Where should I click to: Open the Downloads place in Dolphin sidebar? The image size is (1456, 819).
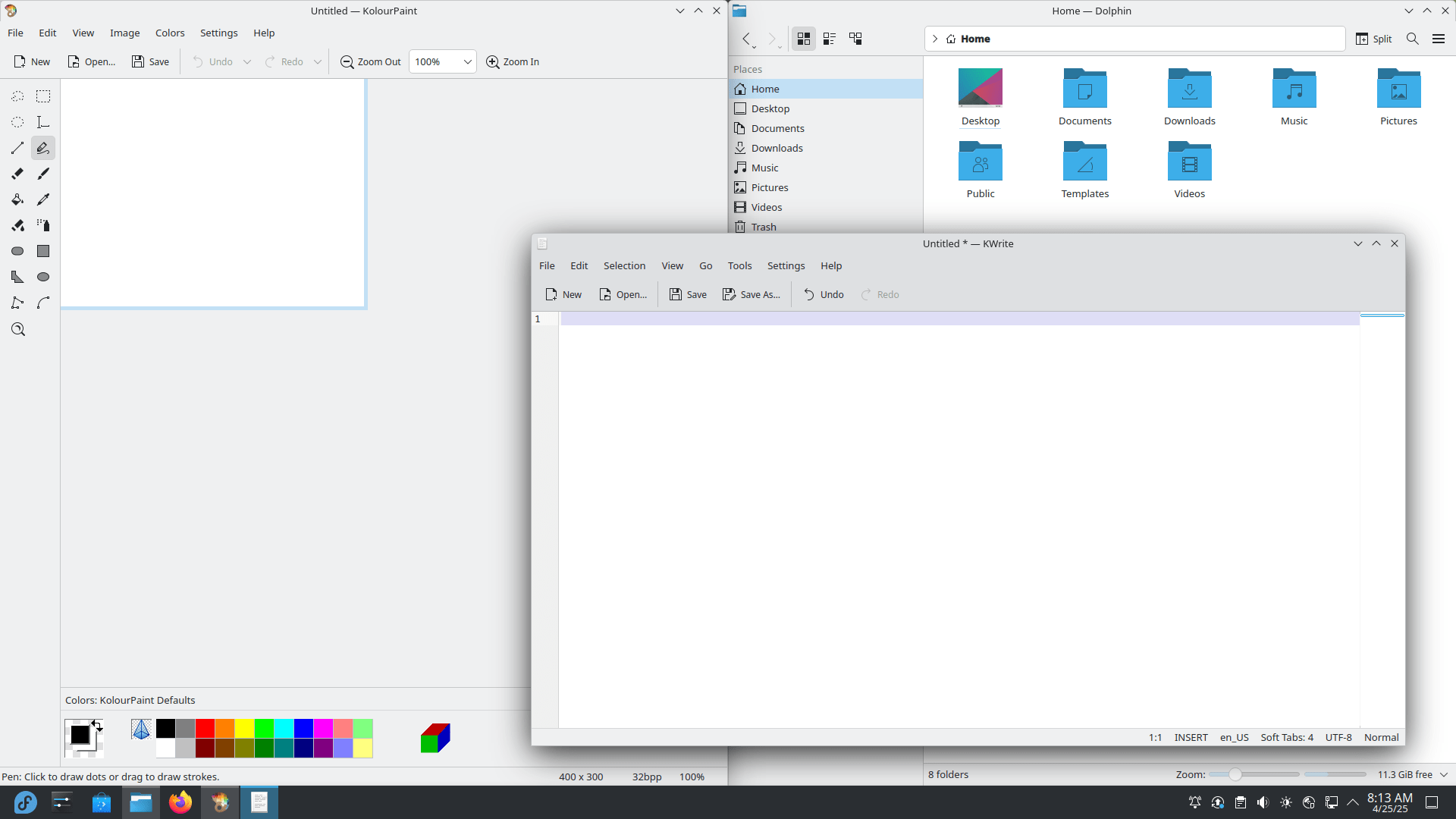[x=777, y=148]
